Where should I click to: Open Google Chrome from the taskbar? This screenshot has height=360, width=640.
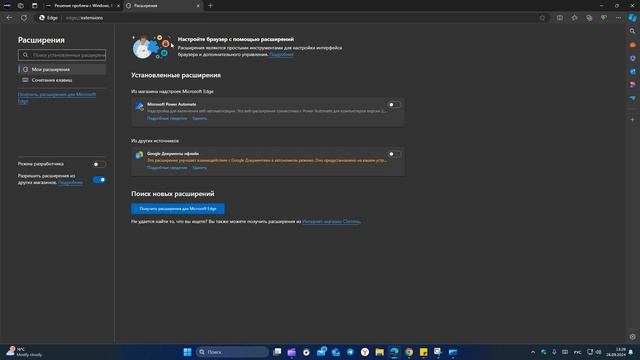click(409, 352)
